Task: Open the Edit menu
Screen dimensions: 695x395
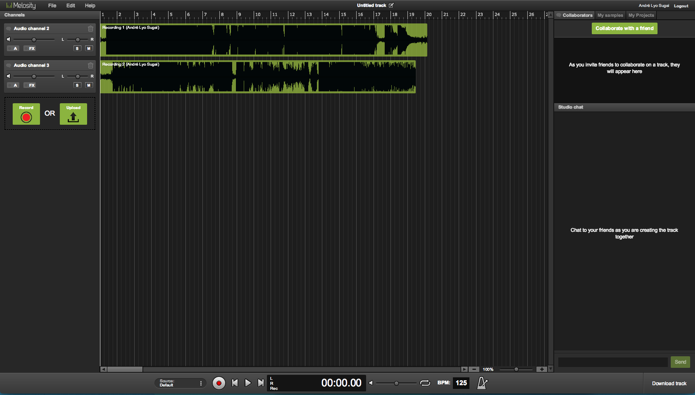Action: 70,6
